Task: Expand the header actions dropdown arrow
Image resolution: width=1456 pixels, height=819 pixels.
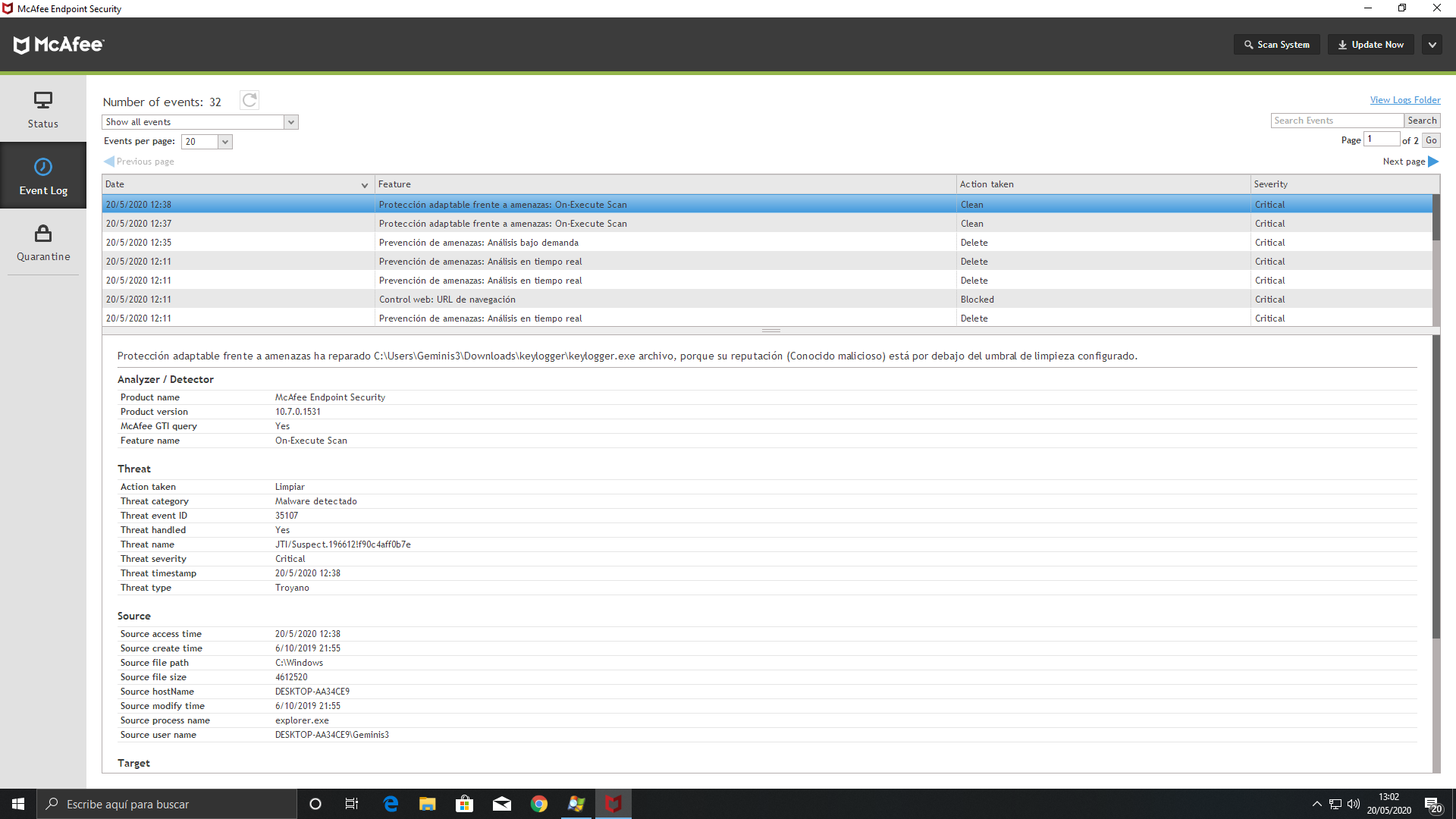Action: click(x=1432, y=45)
